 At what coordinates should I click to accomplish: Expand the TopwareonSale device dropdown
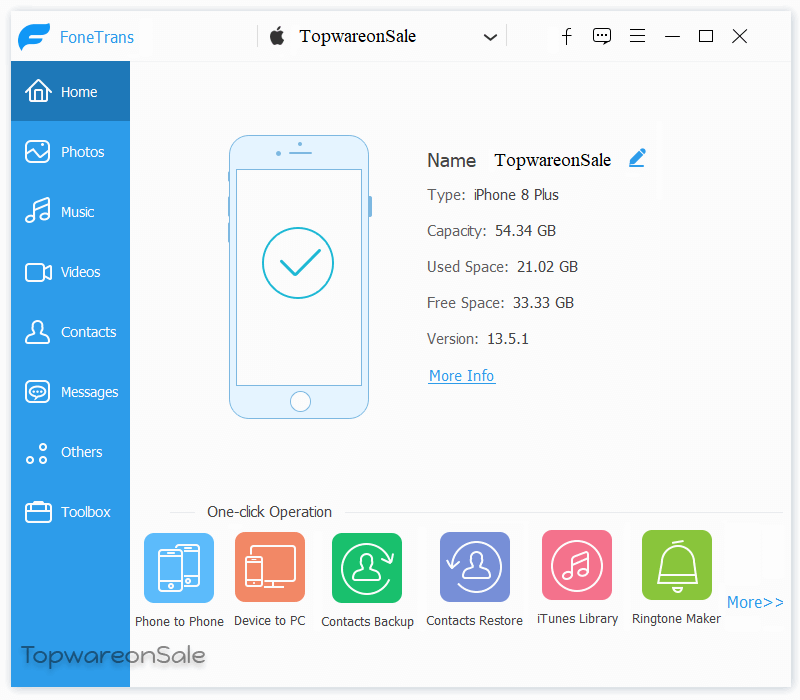point(490,37)
